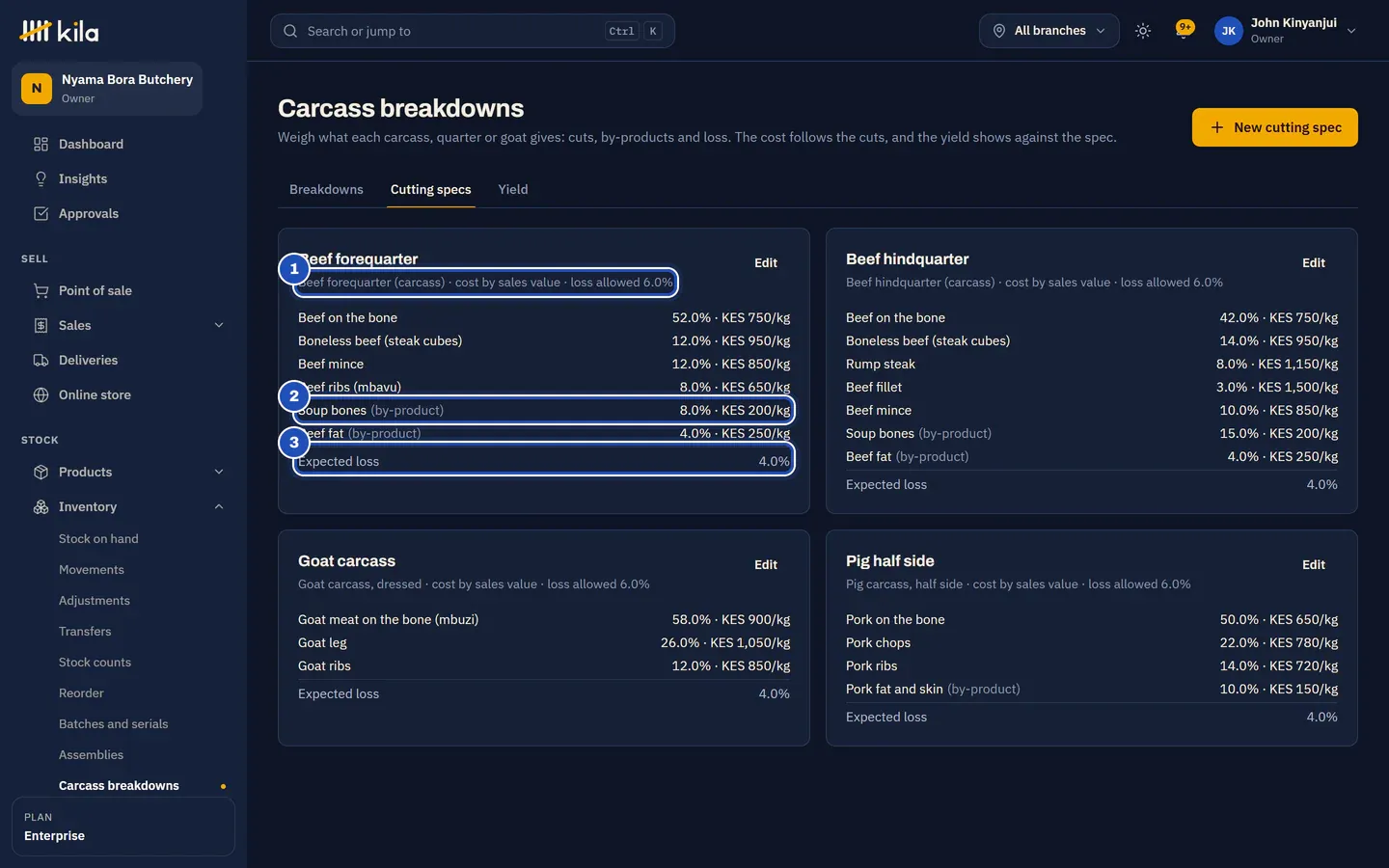Open Batches and serials
Image resolution: width=1389 pixels, height=868 pixels.
click(x=113, y=724)
